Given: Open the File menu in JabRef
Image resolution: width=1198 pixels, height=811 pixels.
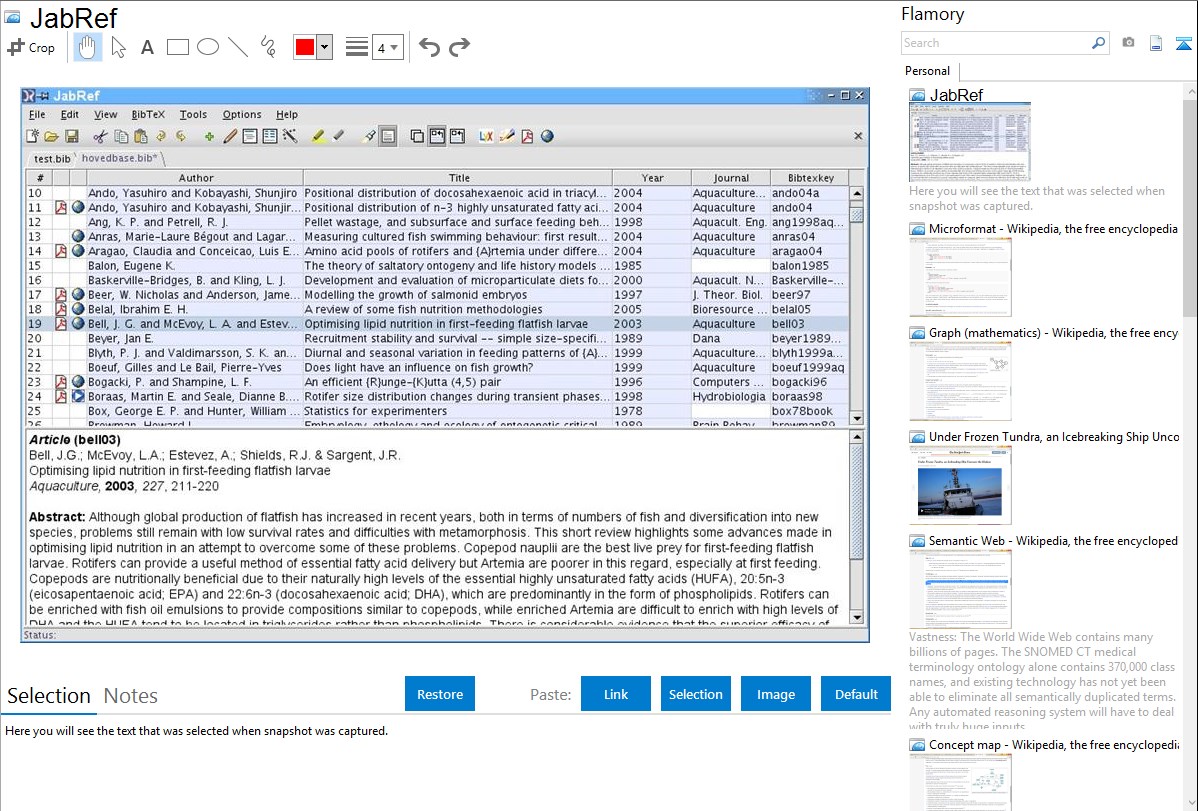Looking at the screenshot, I should pyautogui.click(x=37, y=115).
